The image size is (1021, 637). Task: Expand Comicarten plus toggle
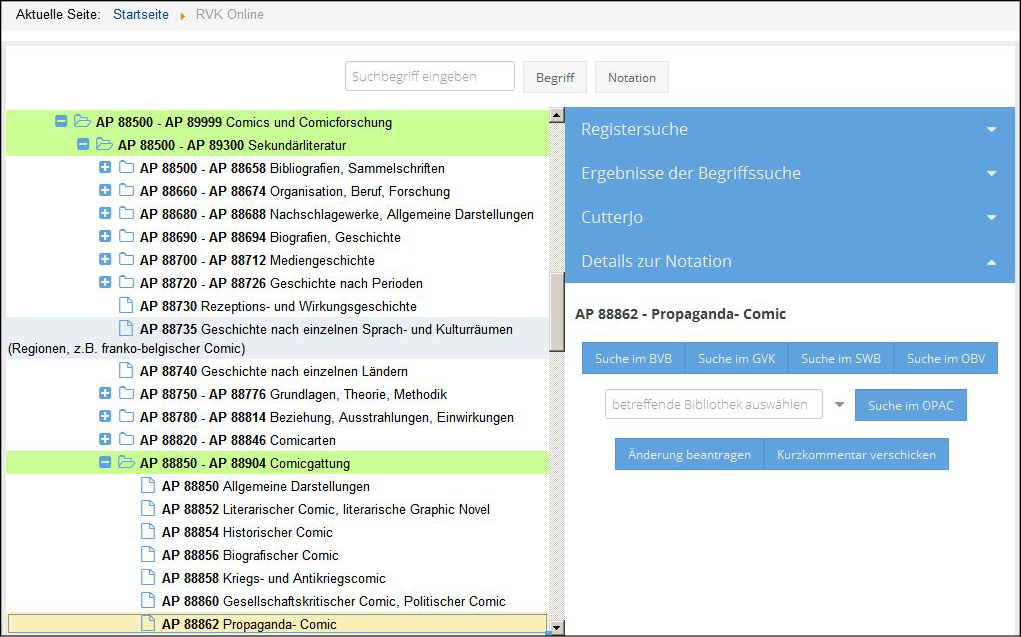105,439
